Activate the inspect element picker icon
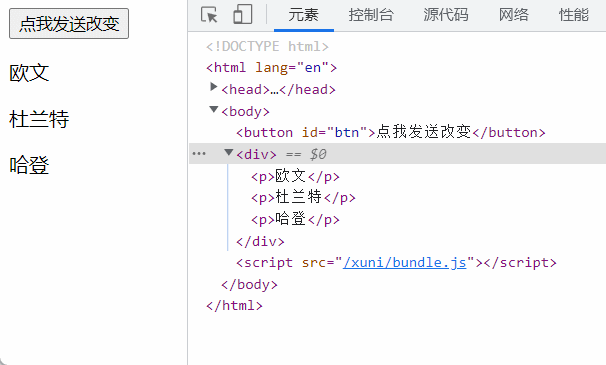Viewport: 606px width, 365px height. [209, 15]
